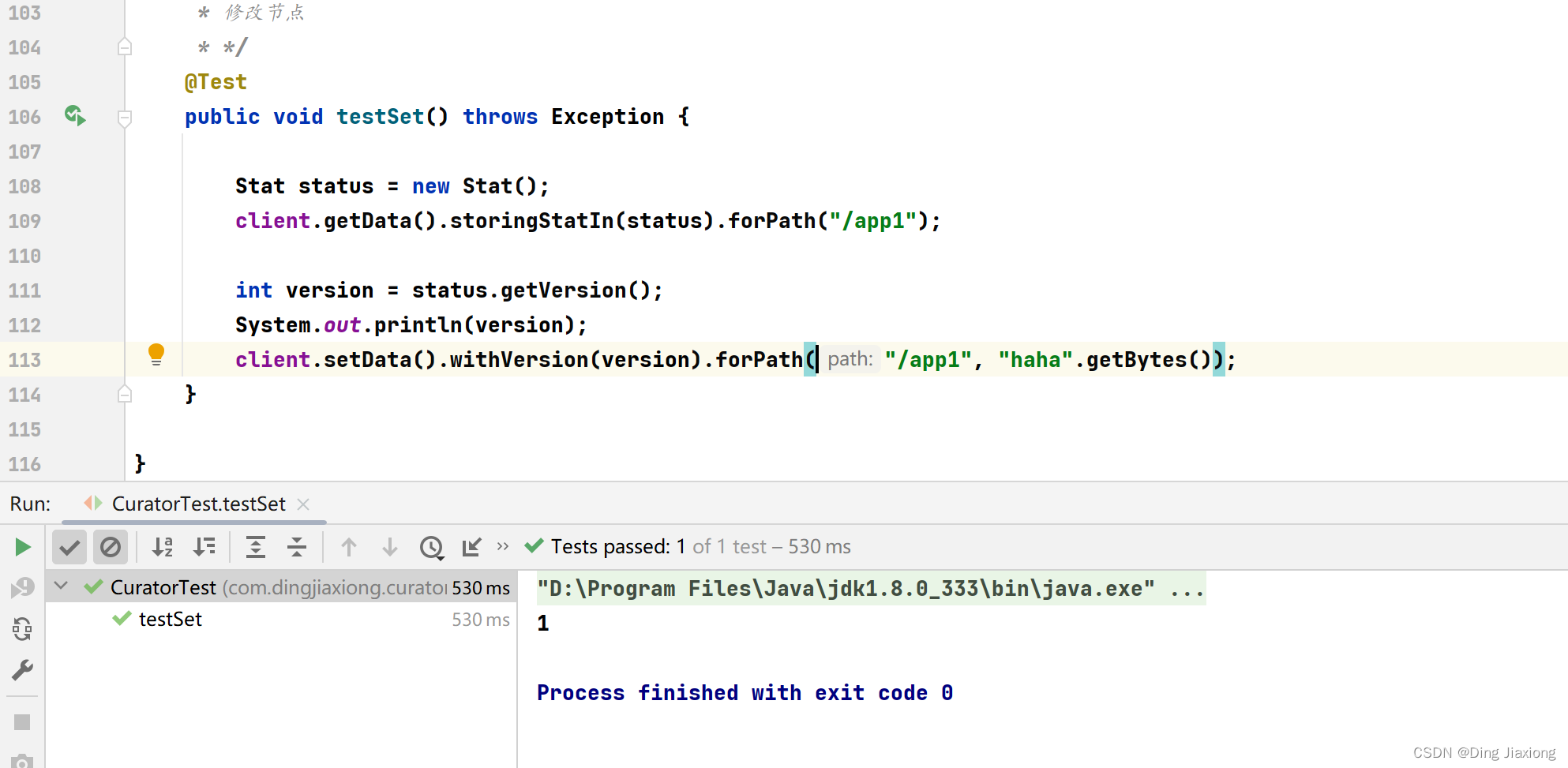Rerun failed tests icon in sidebar

pos(23,588)
